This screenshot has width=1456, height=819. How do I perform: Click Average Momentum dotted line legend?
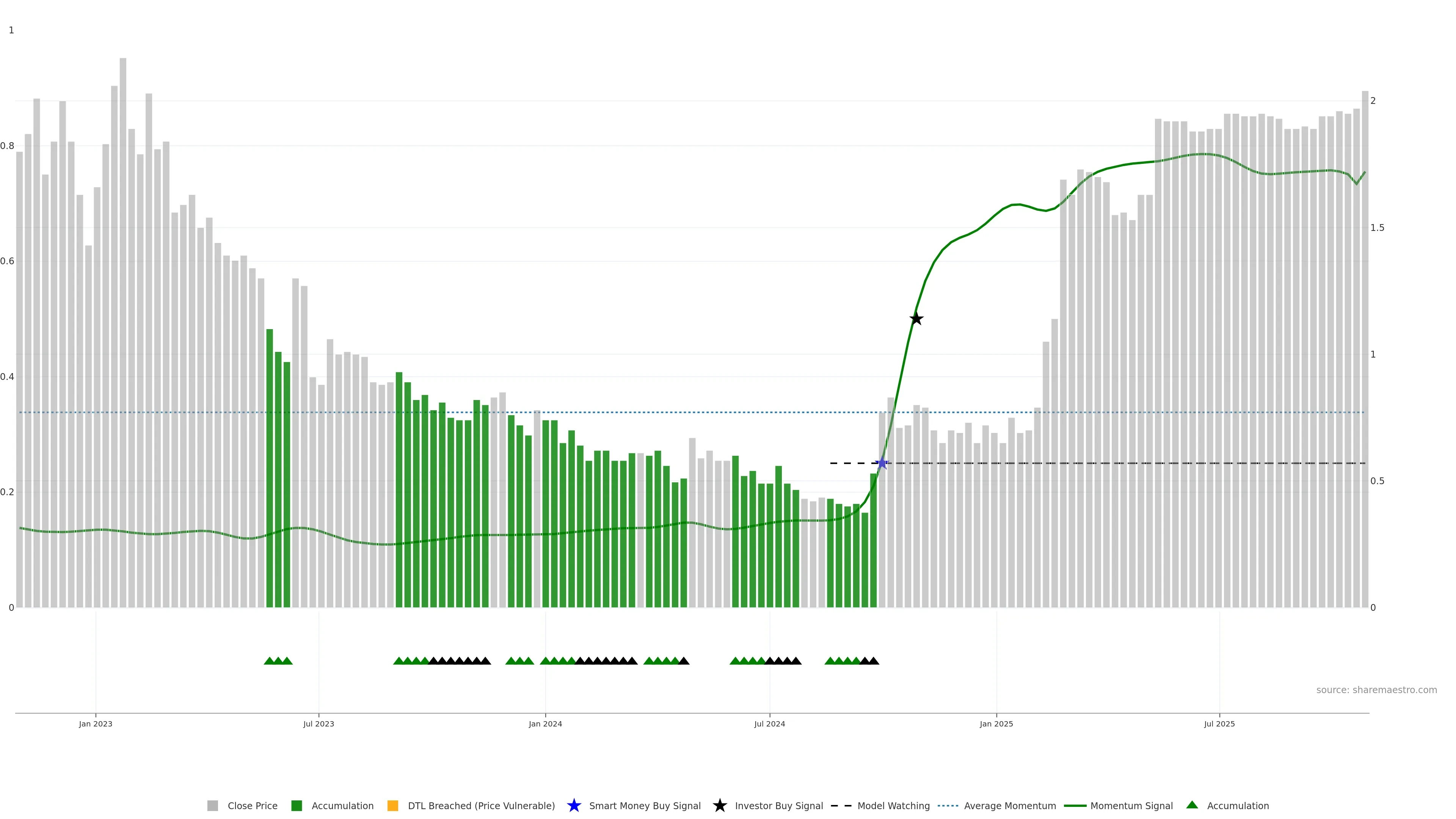(948, 806)
